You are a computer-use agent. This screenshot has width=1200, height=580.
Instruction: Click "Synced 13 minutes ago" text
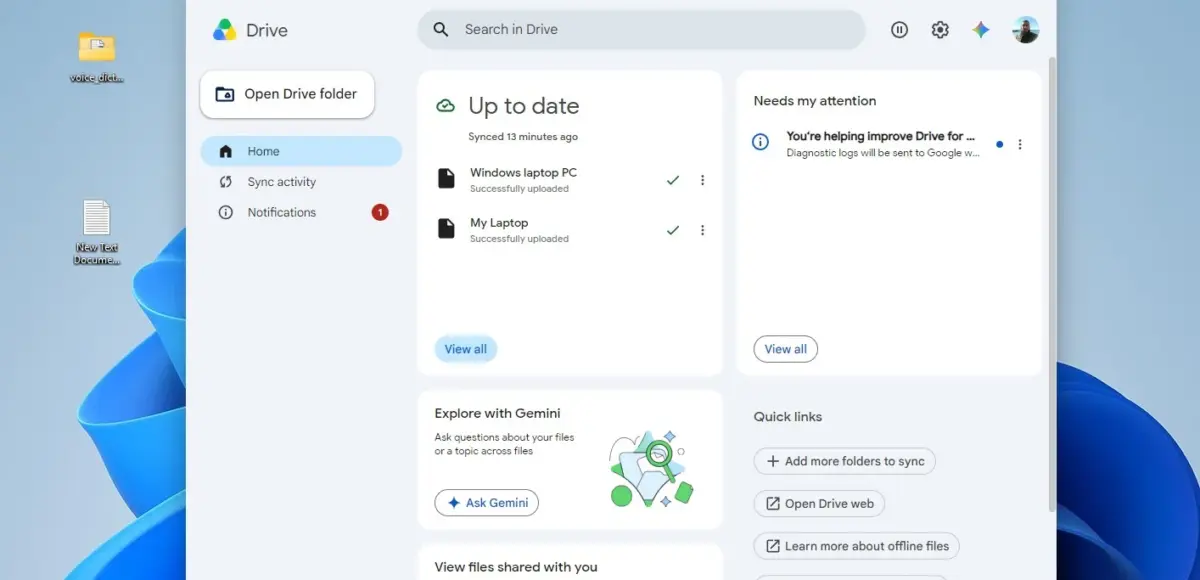click(x=523, y=137)
